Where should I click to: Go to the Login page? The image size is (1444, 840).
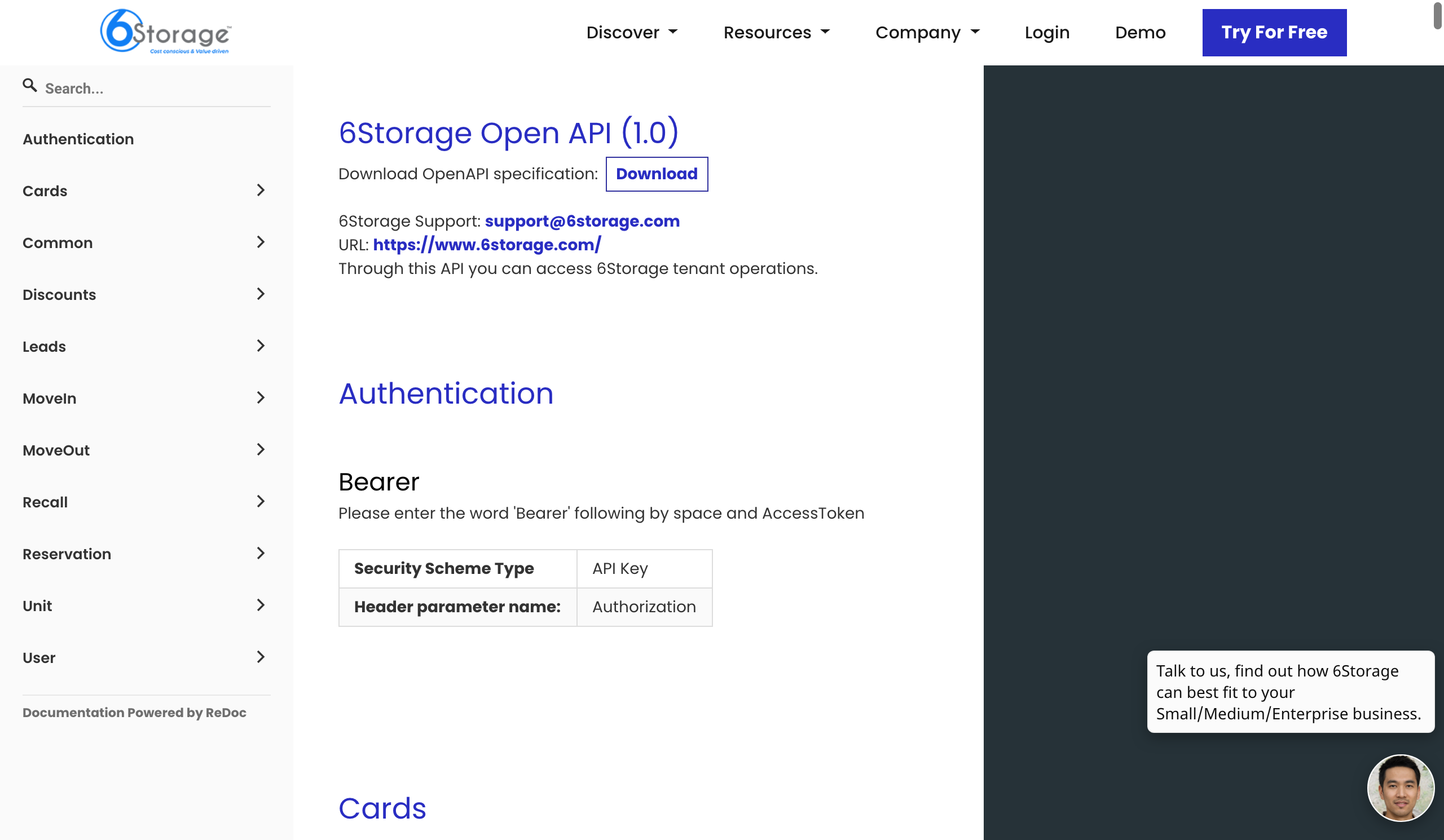pos(1047,33)
